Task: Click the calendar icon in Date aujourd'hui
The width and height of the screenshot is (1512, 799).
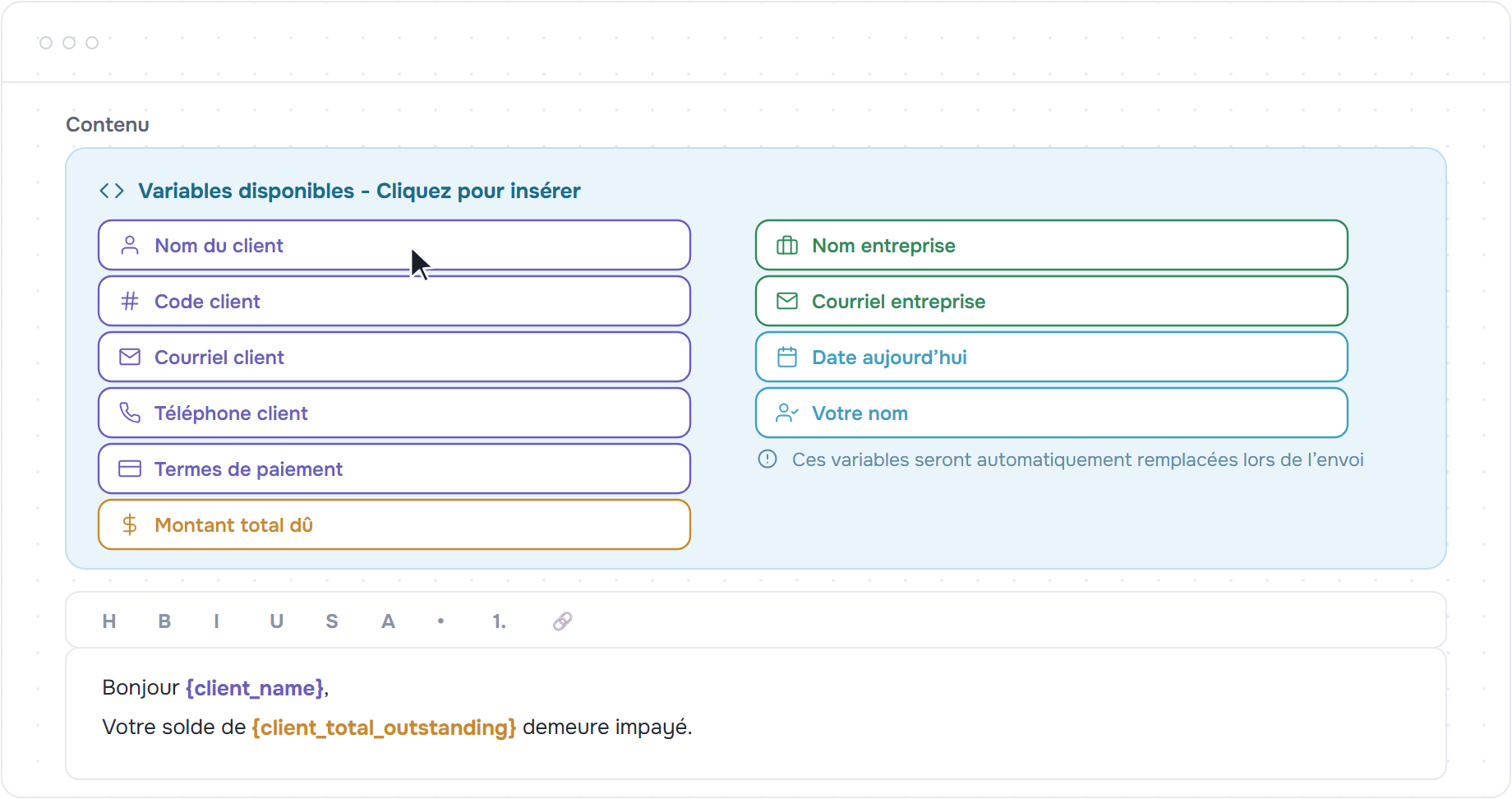Action: (x=787, y=357)
